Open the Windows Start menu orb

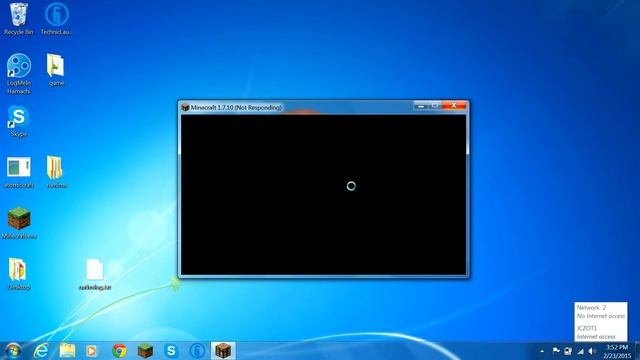(13, 351)
